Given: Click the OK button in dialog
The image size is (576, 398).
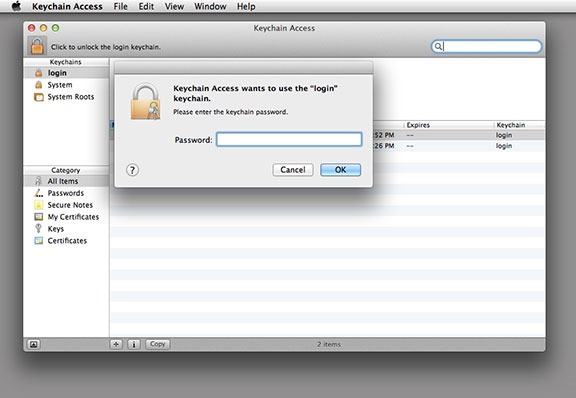Looking at the screenshot, I should pyautogui.click(x=341, y=170).
